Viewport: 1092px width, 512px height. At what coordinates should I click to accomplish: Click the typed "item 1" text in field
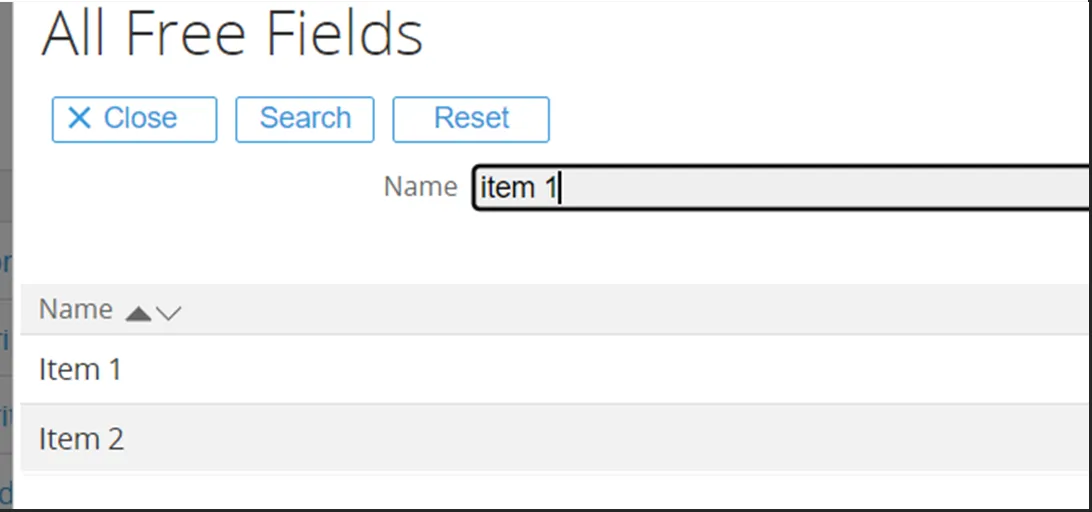518,188
